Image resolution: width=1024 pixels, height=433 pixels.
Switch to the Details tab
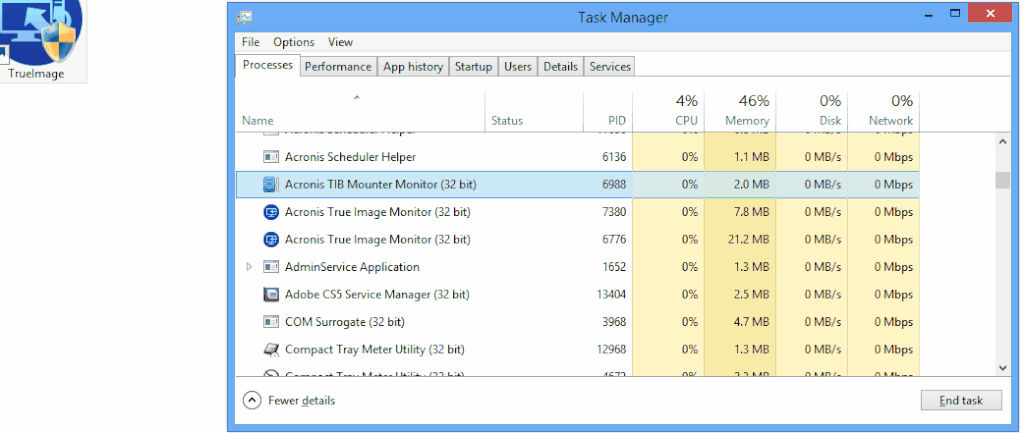pyautogui.click(x=560, y=67)
